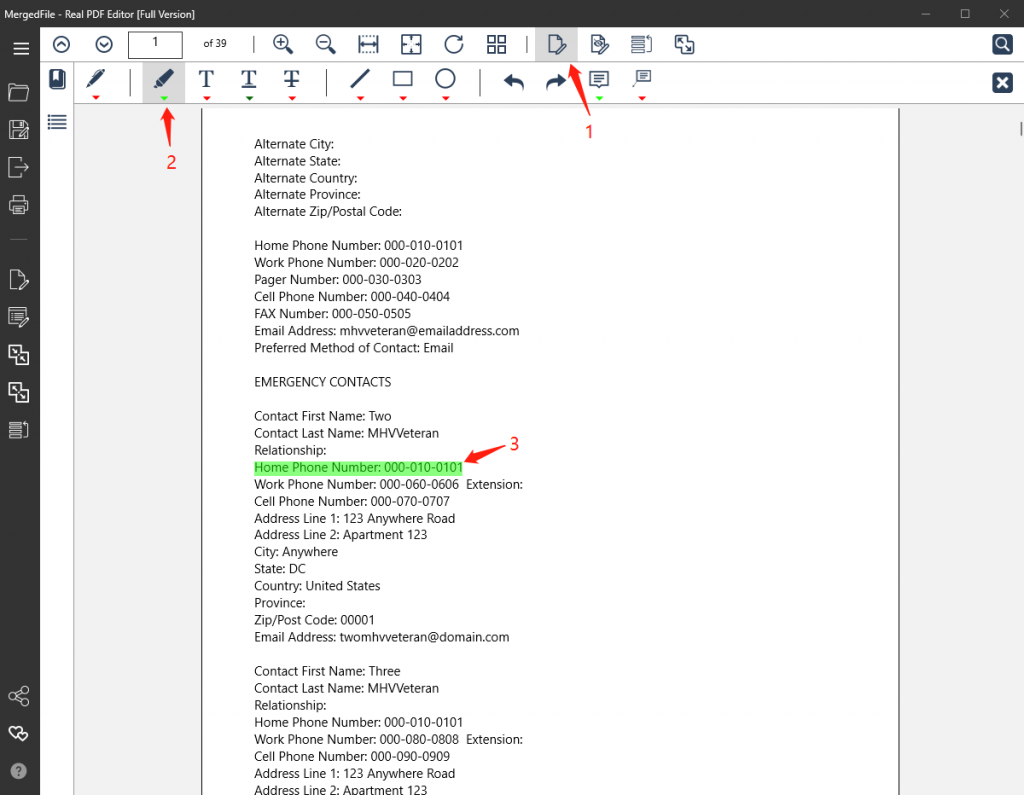Image resolution: width=1024 pixels, height=795 pixels.
Task: Click highlighted green Home Phone Number text
Action: click(x=358, y=467)
